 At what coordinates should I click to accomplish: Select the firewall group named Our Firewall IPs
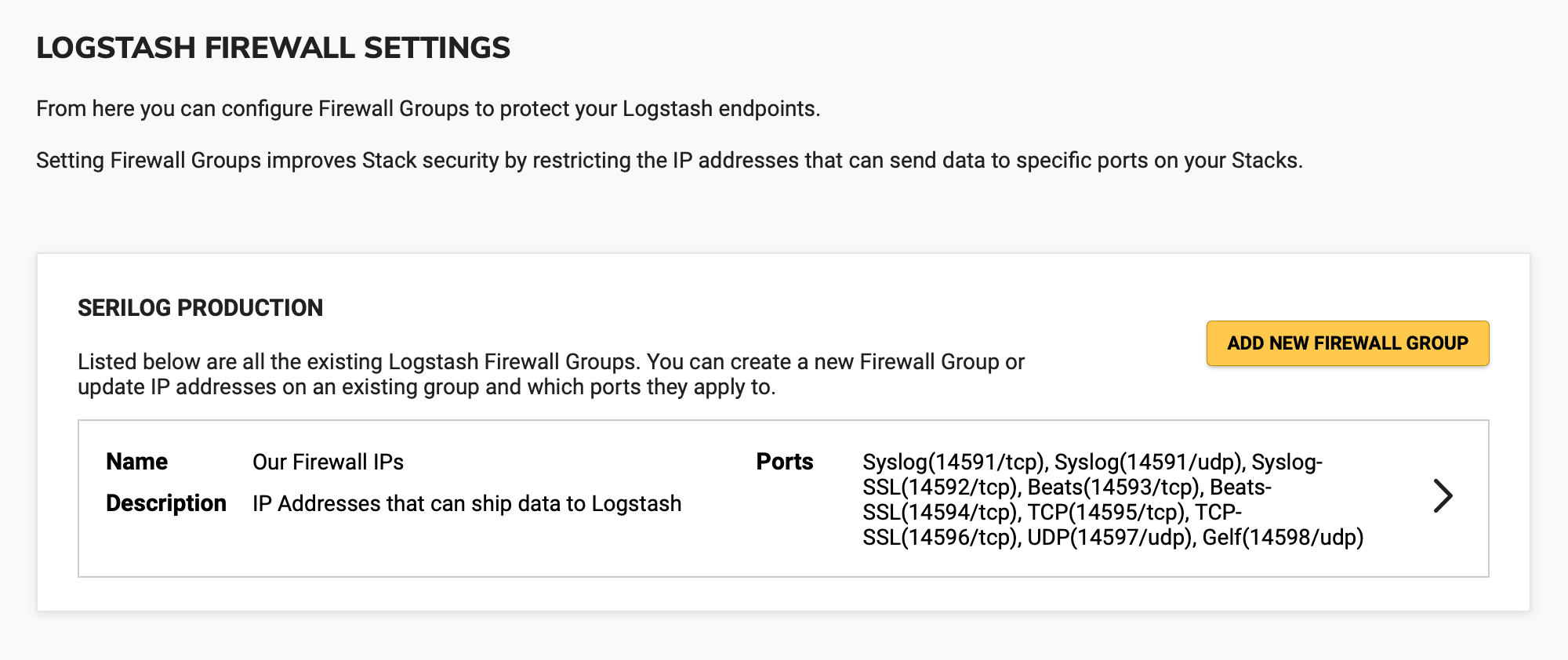point(328,462)
